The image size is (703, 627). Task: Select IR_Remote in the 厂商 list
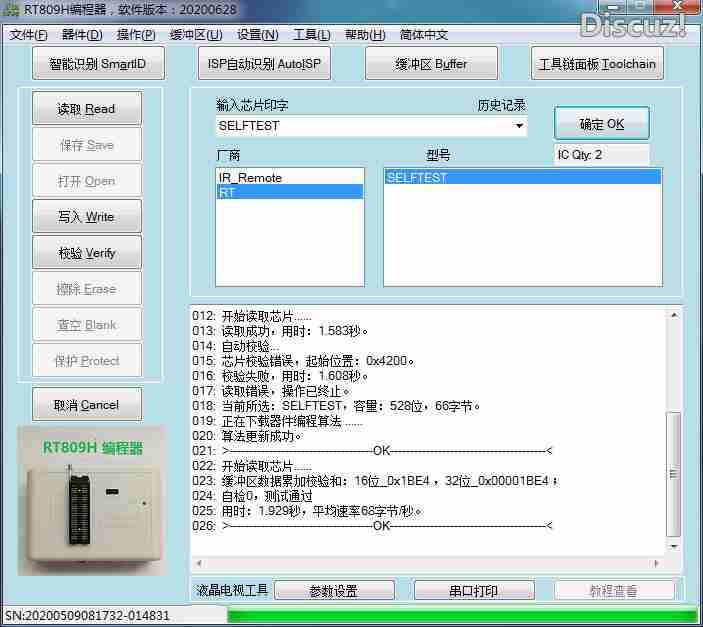tap(290, 178)
